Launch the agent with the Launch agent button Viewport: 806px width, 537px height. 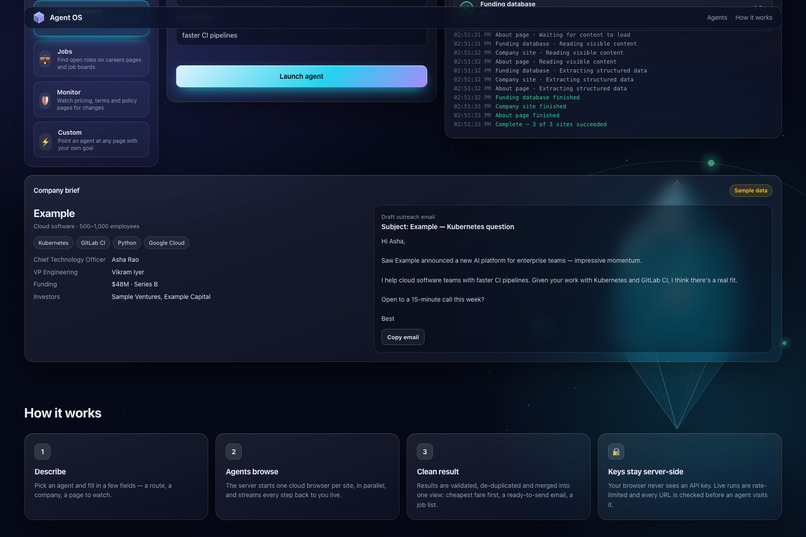301,76
